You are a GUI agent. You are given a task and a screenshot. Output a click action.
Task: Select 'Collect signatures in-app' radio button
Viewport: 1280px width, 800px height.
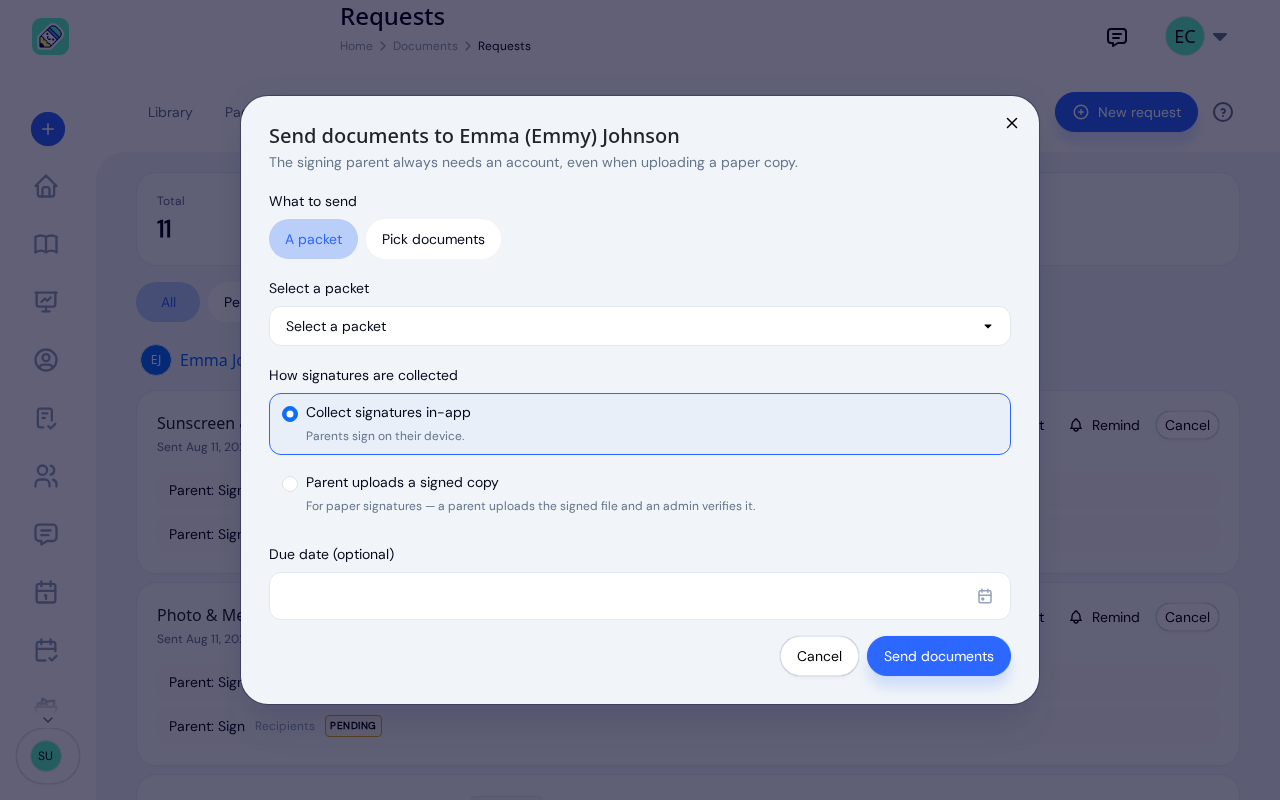pos(290,413)
